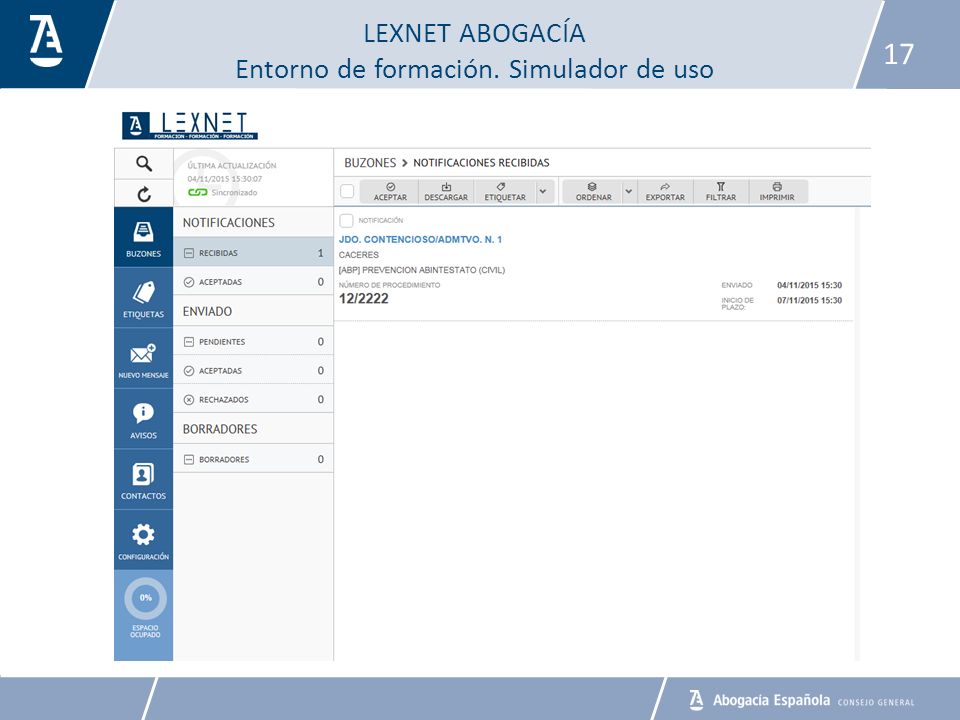This screenshot has width=960, height=720.
Task: Open the Contactos section
Action: point(143,480)
